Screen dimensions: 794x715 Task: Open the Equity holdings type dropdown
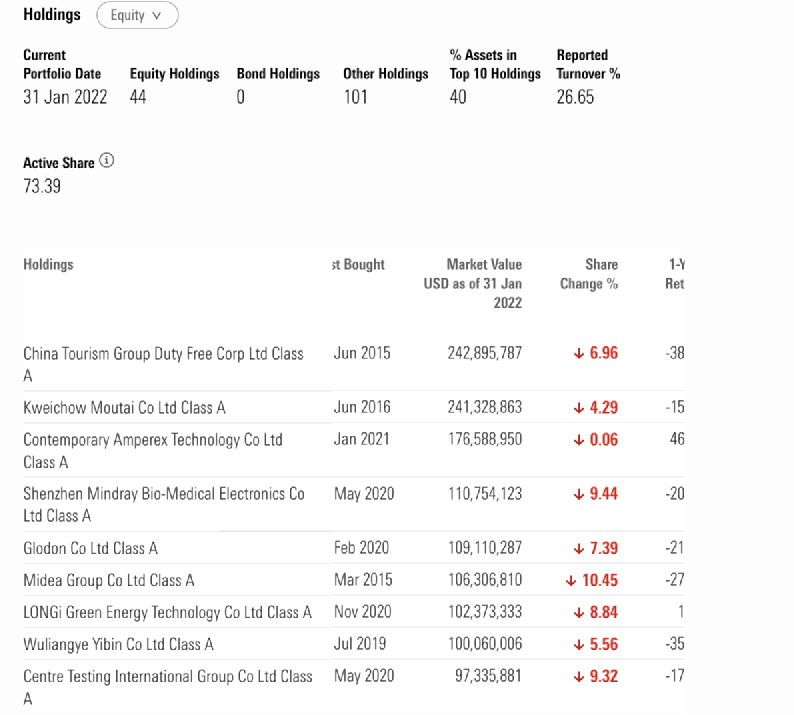pos(137,16)
